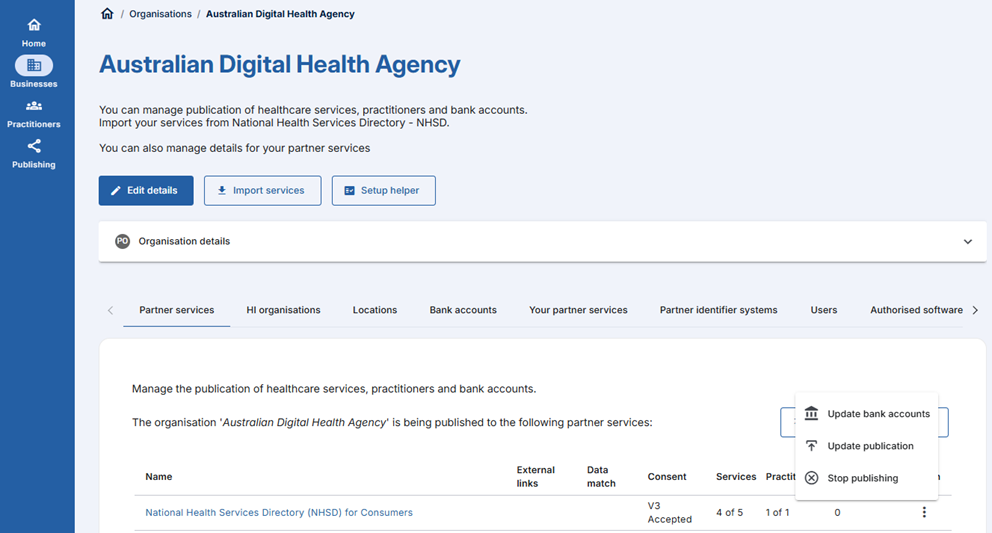
Task: Choose Update bank accounts menu item
Action: coord(867,414)
